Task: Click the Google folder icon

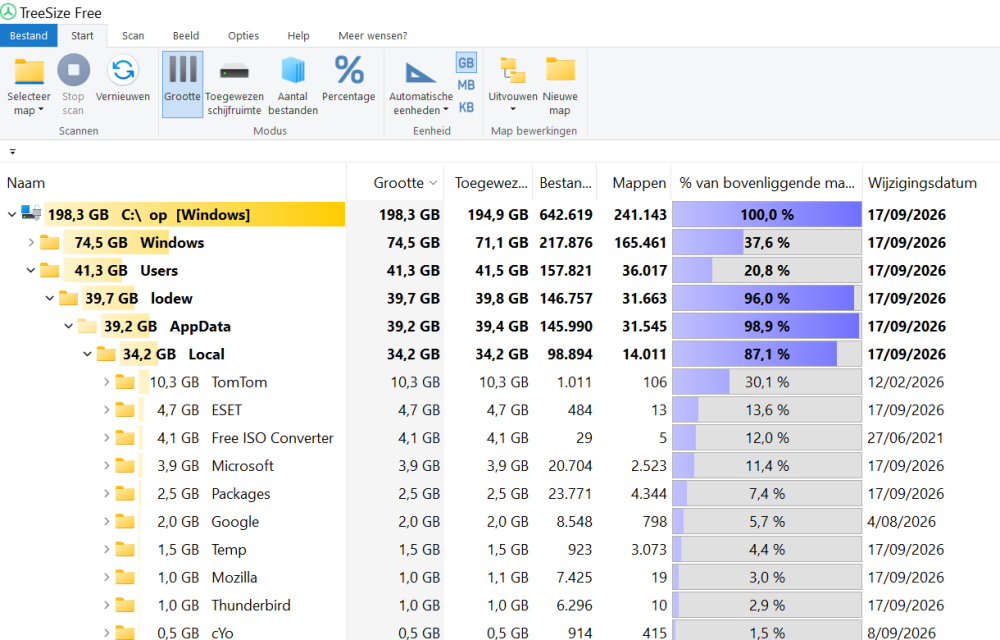Action: pos(125,521)
